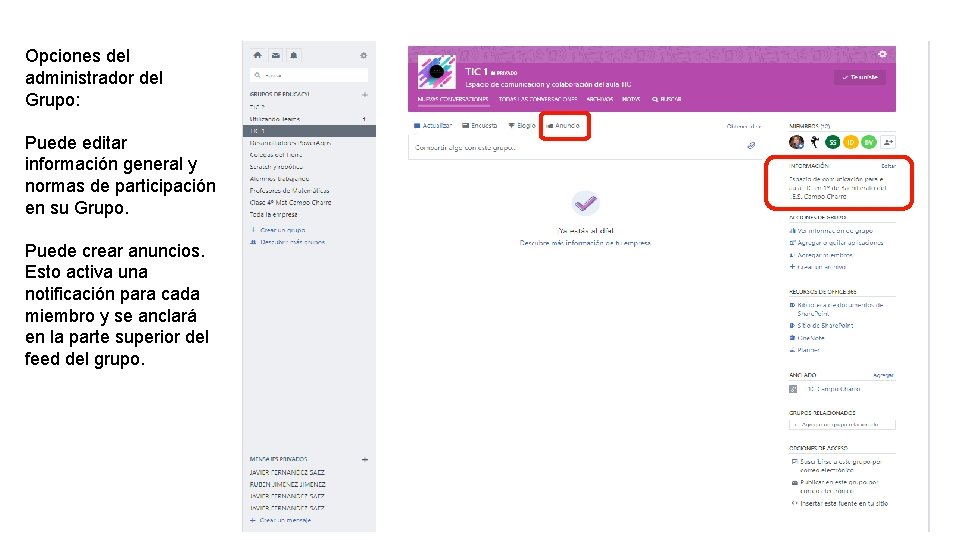This screenshot has width=960, height=540.
Task: Click Descubre más información de tu empresa link
Action: click(585, 243)
